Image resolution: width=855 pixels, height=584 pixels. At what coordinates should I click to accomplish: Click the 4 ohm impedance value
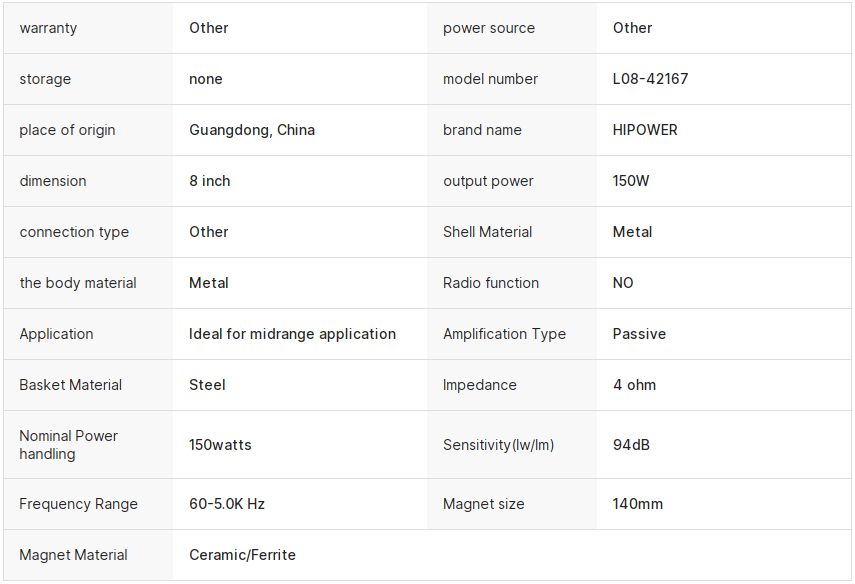point(634,385)
